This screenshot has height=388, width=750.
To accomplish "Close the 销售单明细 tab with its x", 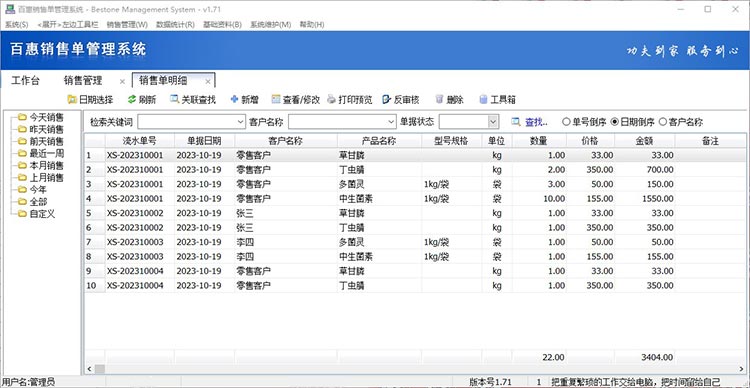I will 208,81.
